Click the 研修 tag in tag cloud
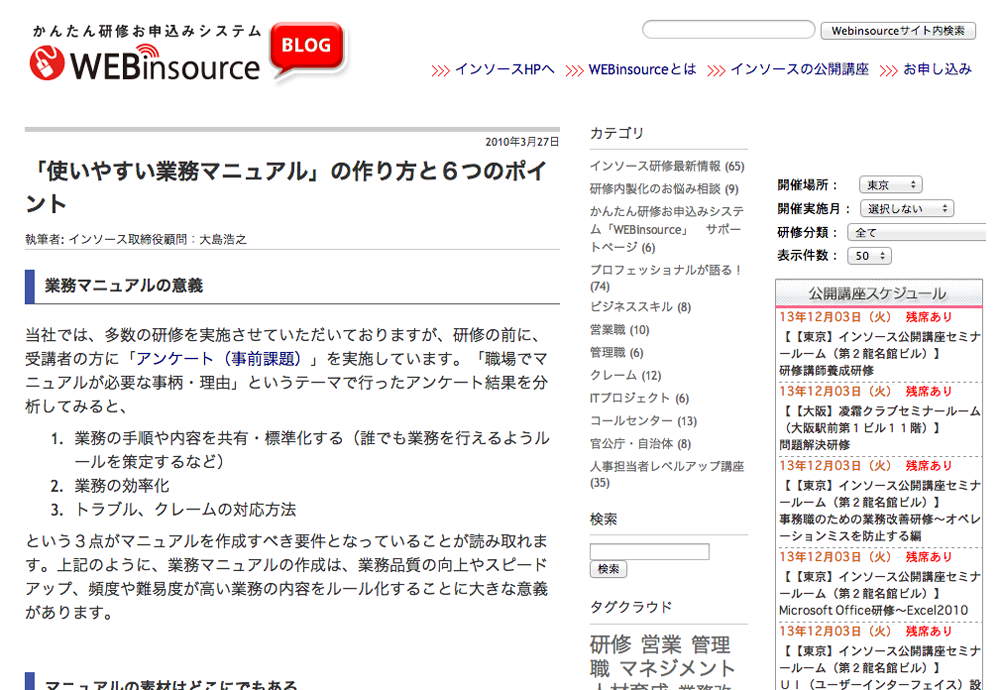The width and height of the screenshot is (1000, 690). pyautogui.click(x=610, y=644)
